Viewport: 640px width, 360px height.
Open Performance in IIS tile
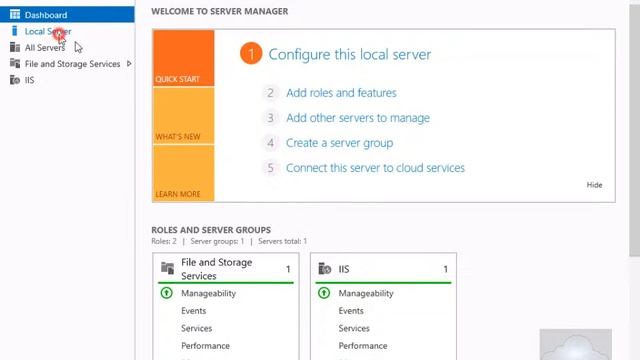[362, 346]
